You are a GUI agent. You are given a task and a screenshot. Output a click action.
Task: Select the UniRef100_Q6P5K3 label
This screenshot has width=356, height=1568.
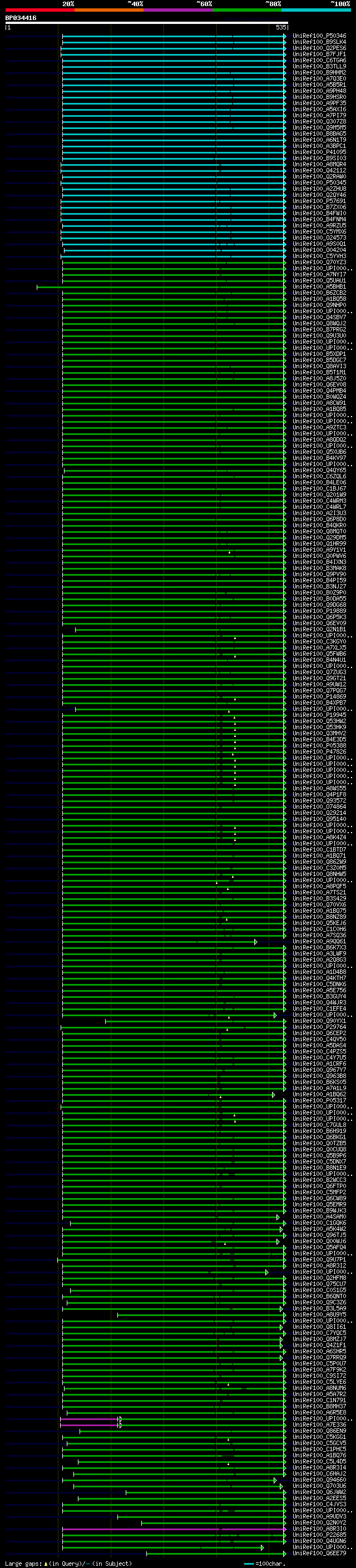click(x=319, y=617)
